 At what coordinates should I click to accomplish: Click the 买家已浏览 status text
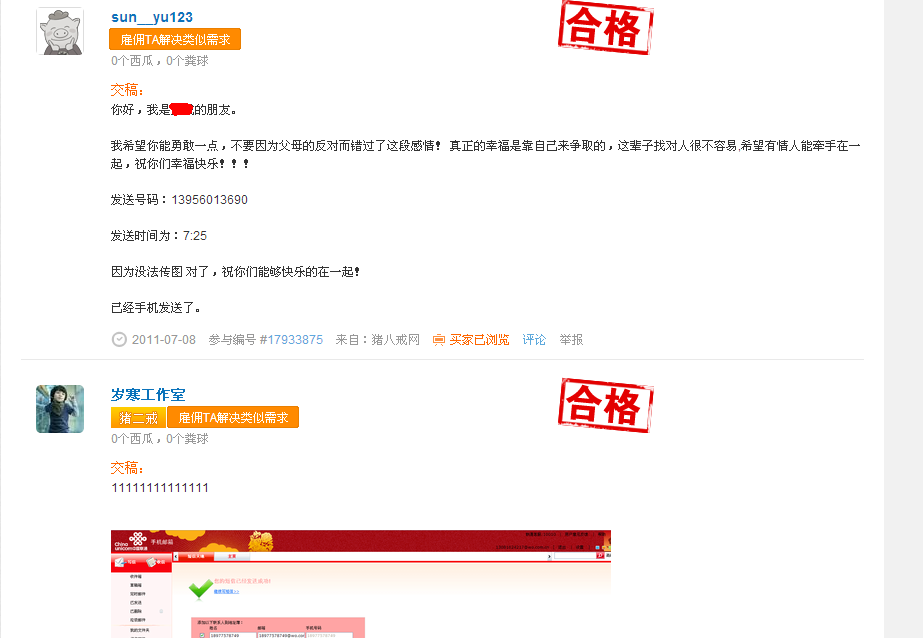click(x=479, y=340)
